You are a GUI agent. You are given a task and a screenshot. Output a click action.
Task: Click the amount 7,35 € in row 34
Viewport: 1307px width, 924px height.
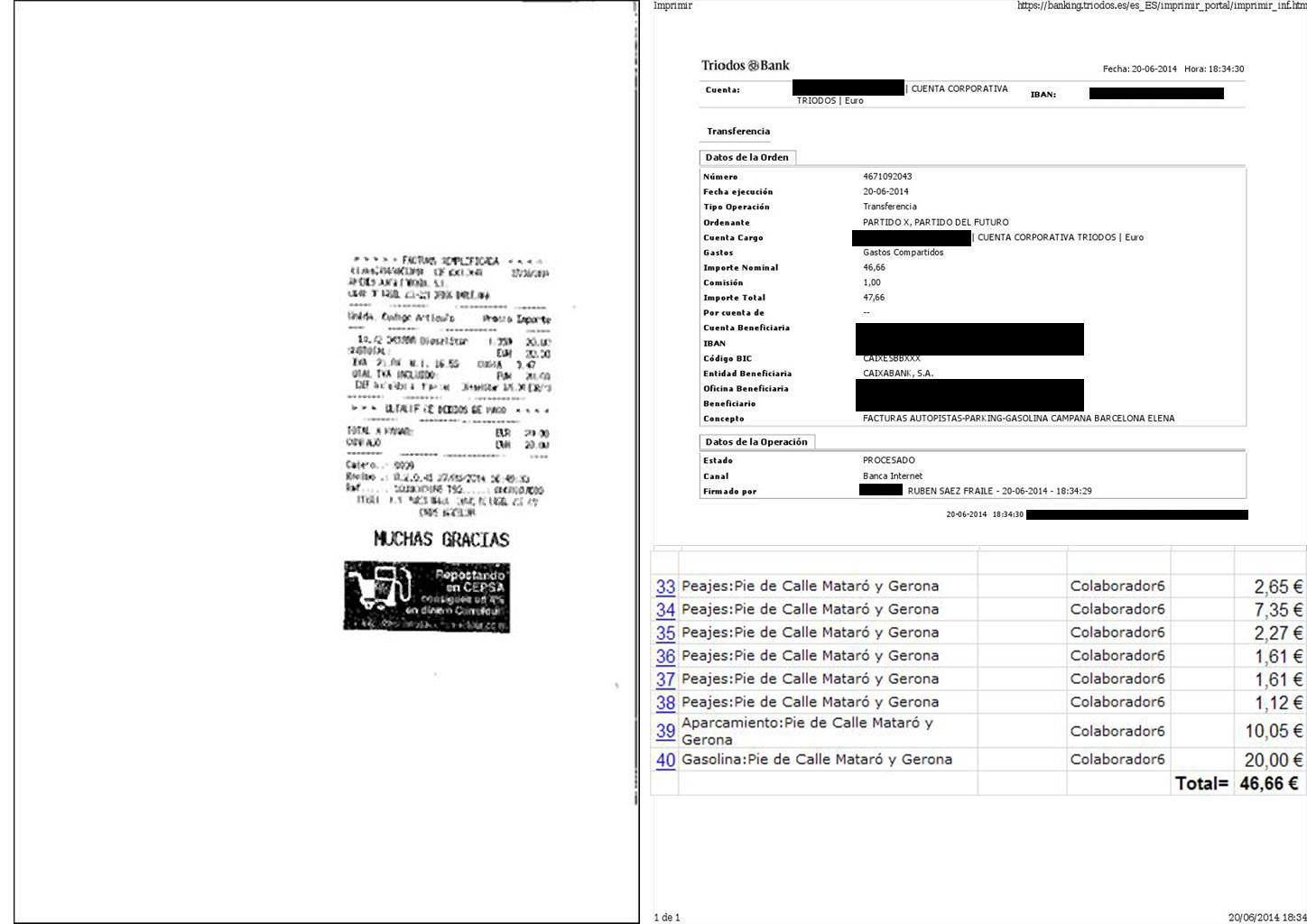[1278, 611]
